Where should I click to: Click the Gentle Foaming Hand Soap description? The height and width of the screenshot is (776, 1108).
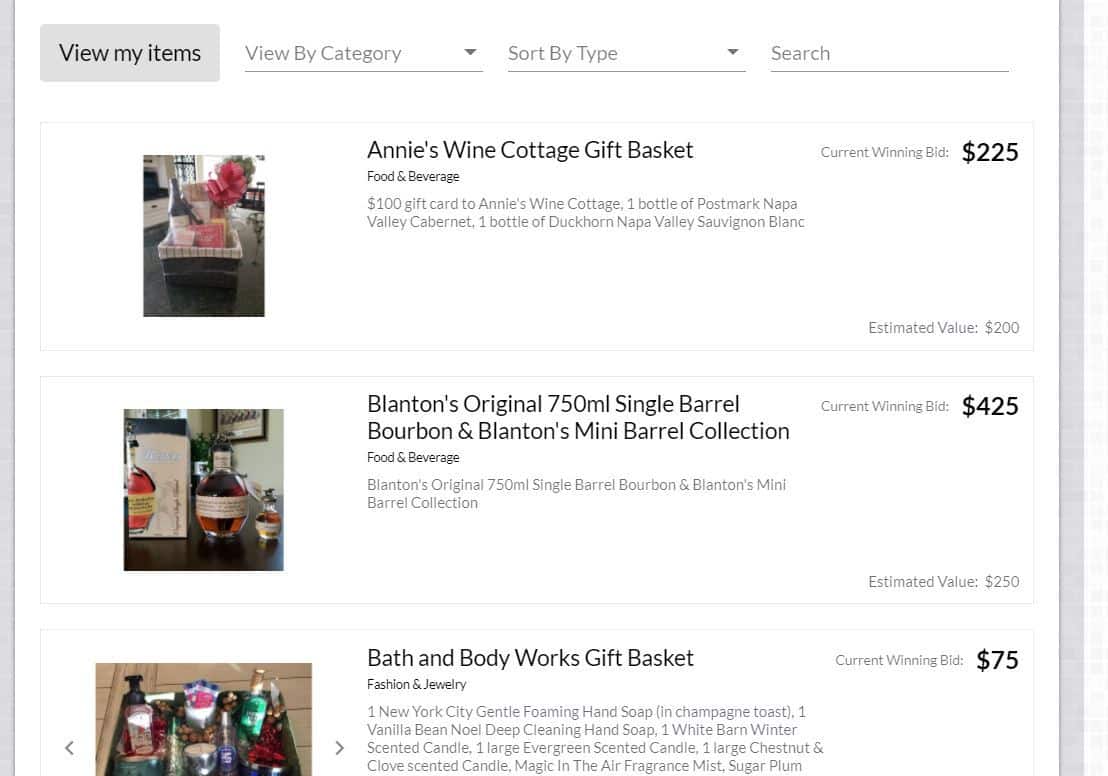[595, 739]
